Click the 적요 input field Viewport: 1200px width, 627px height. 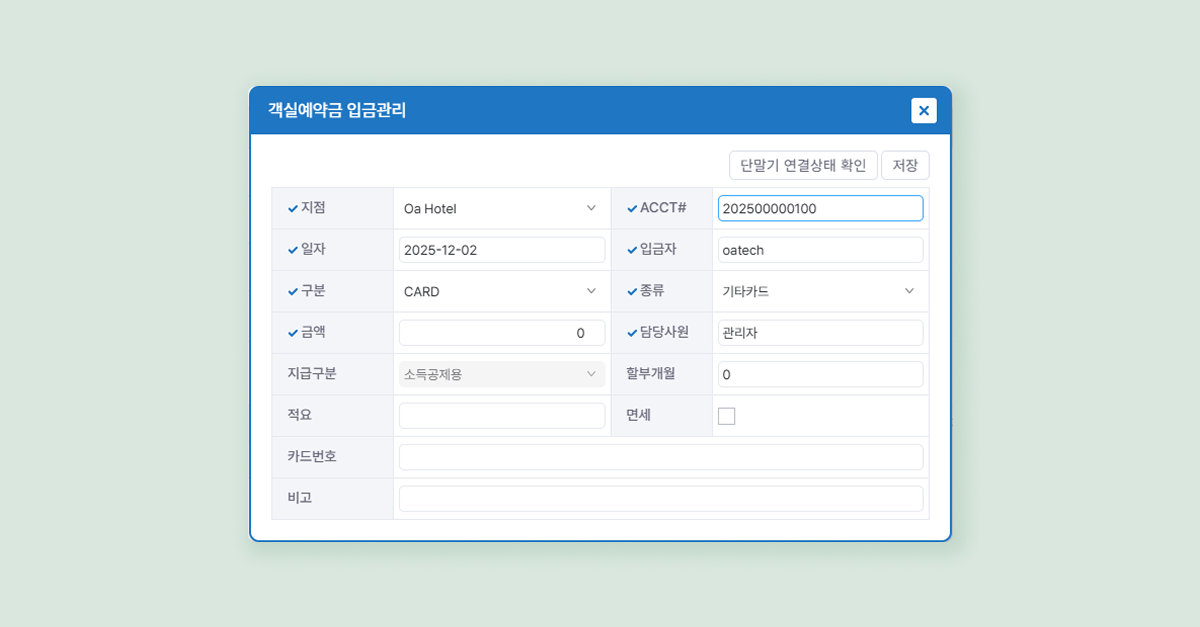coord(502,416)
